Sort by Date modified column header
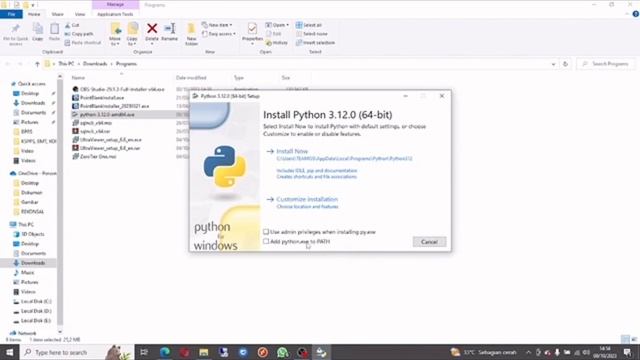The width and height of the screenshot is (640, 360). (191, 78)
